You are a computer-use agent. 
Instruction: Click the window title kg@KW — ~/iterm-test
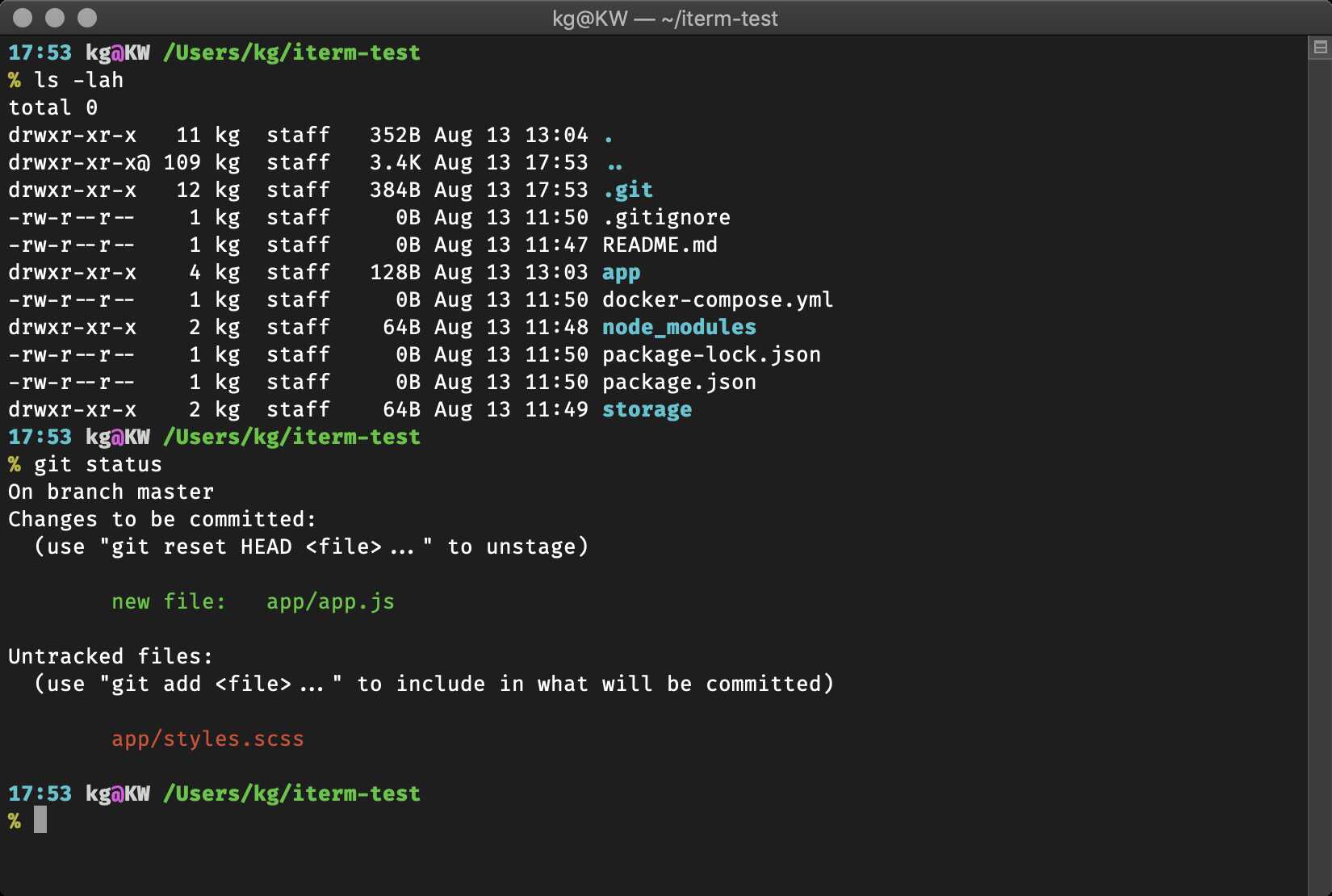point(665,18)
